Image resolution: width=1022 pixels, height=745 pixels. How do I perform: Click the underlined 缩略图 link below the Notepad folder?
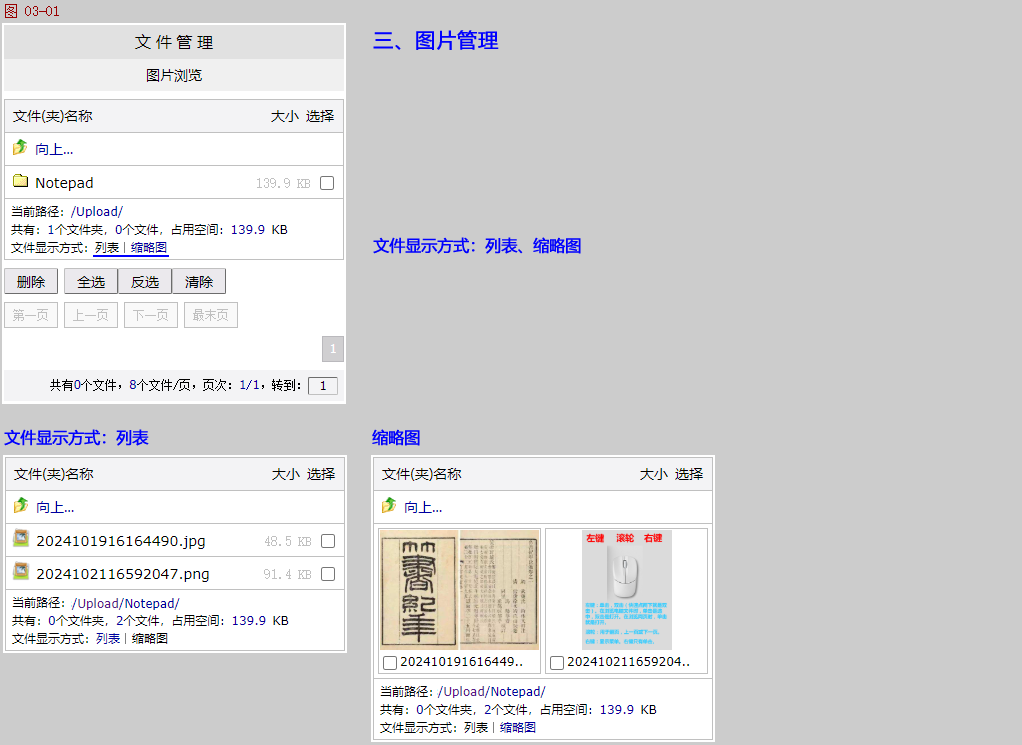[x=149, y=248]
